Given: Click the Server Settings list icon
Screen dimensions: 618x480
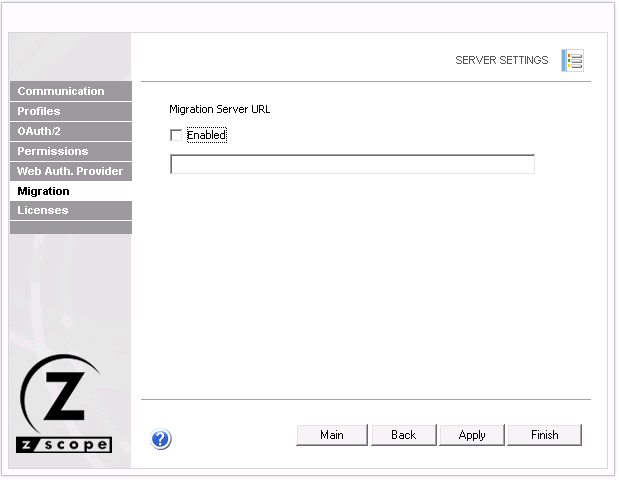Looking at the screenshot, I should [572, 60].
